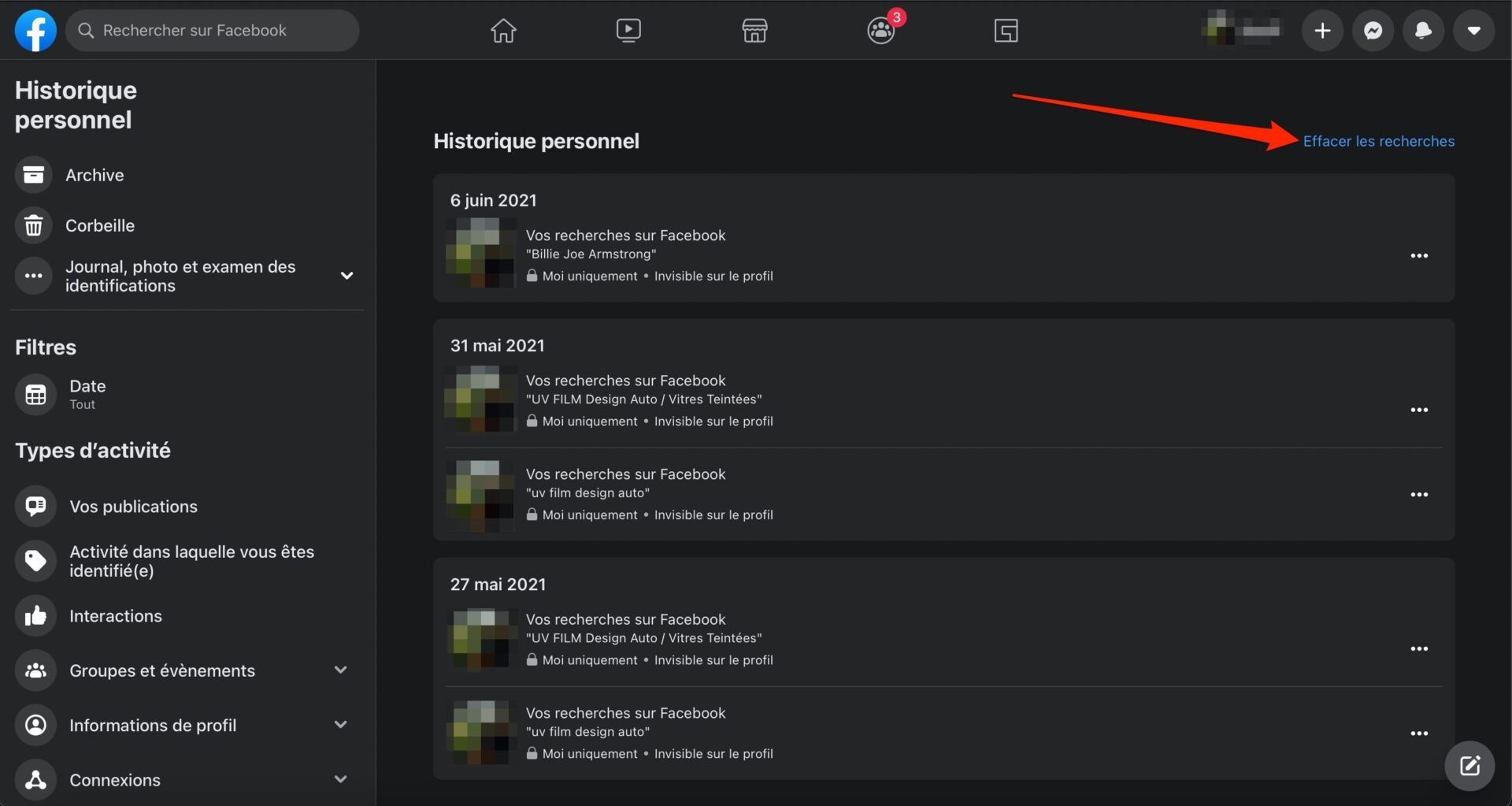Select Vos publications activity type
This screenshot has width=1512, height=806.
[x=187, y=506]
